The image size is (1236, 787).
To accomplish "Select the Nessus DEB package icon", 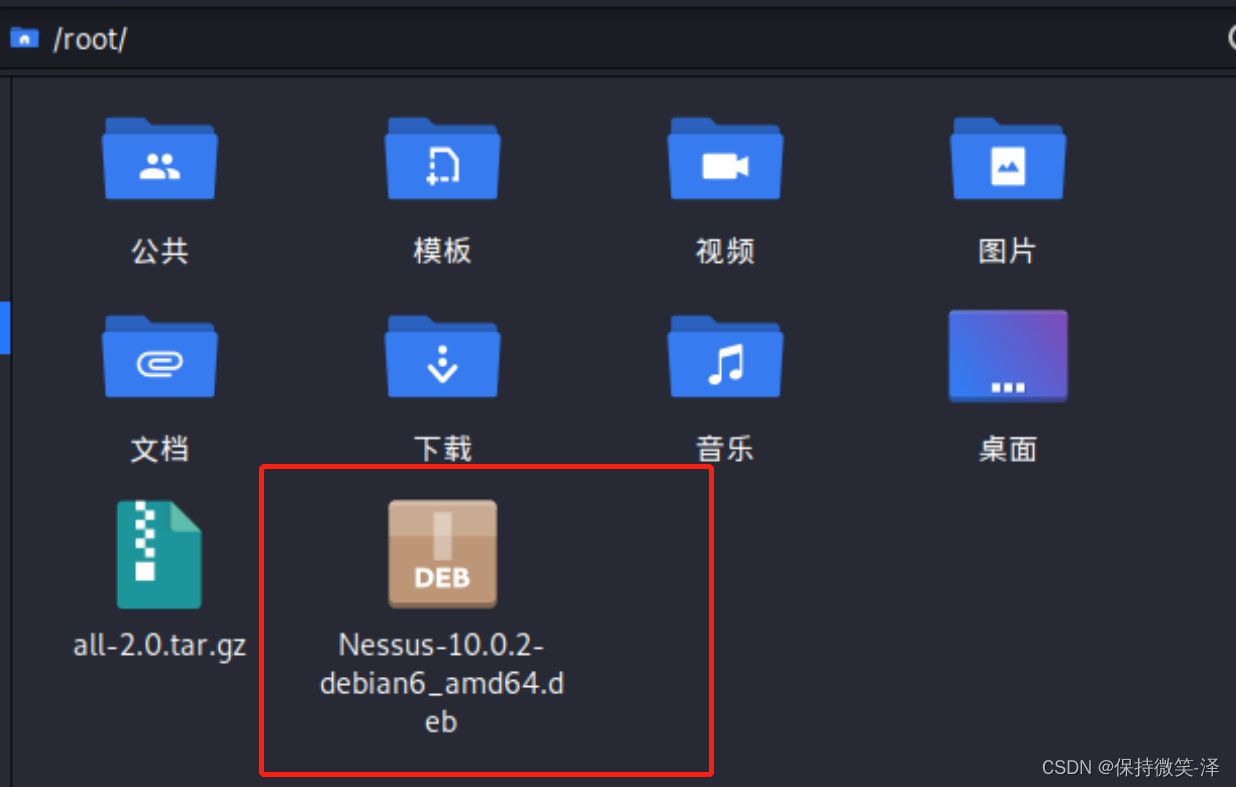I will click(x=442, y=554).
